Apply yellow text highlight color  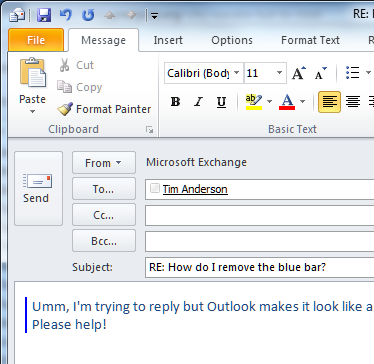click(254, 102)
